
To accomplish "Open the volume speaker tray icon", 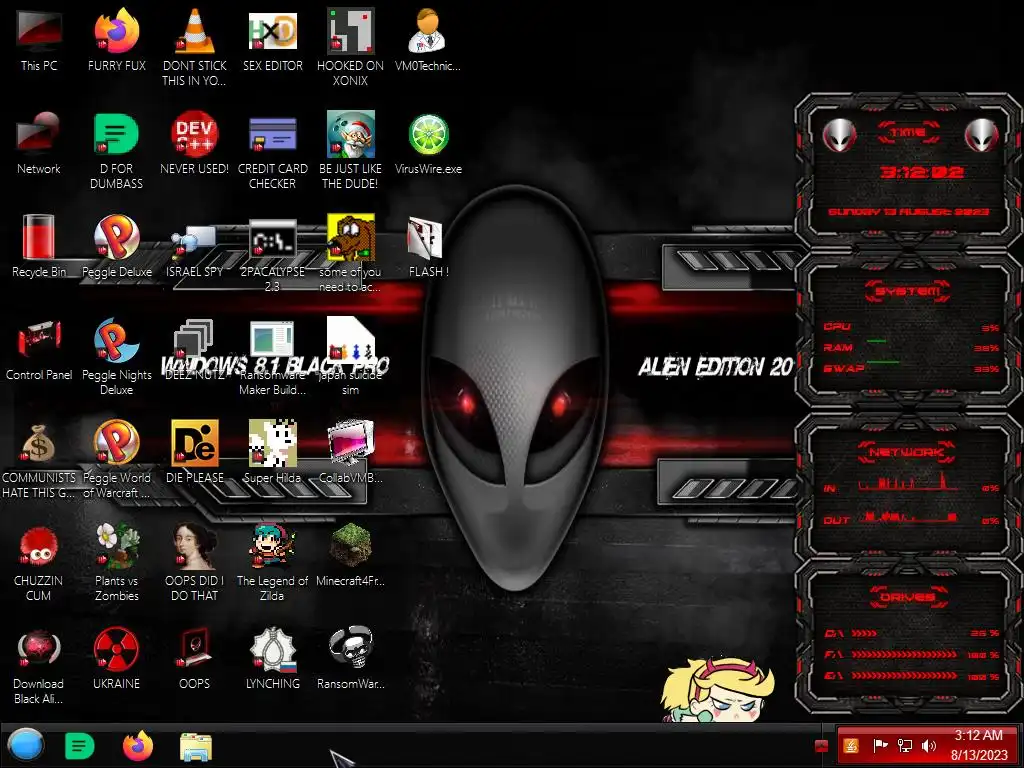I will 929,746.
